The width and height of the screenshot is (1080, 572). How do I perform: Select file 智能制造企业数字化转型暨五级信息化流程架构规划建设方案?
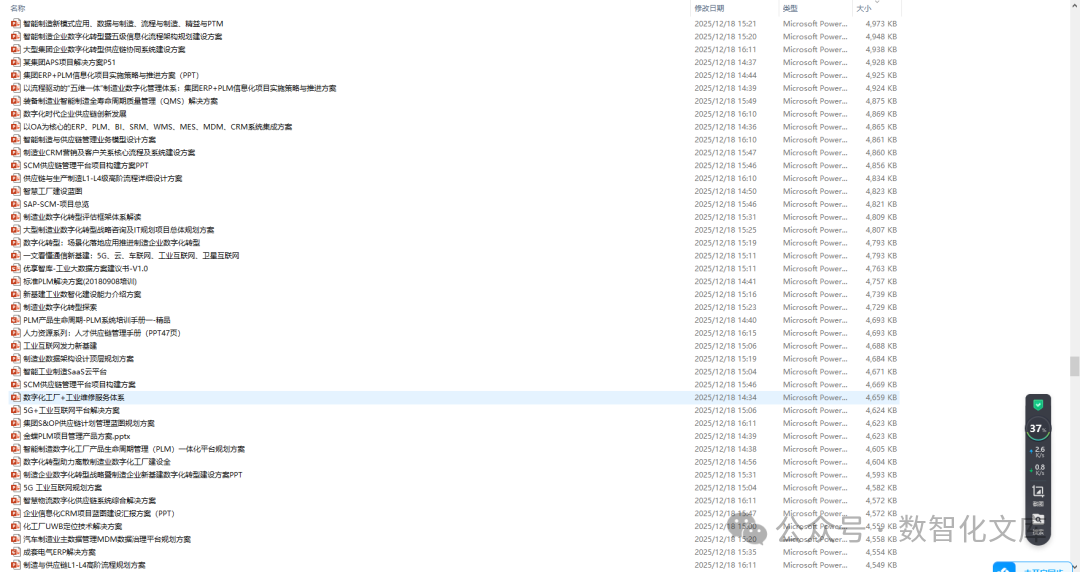tap(123, 37)
